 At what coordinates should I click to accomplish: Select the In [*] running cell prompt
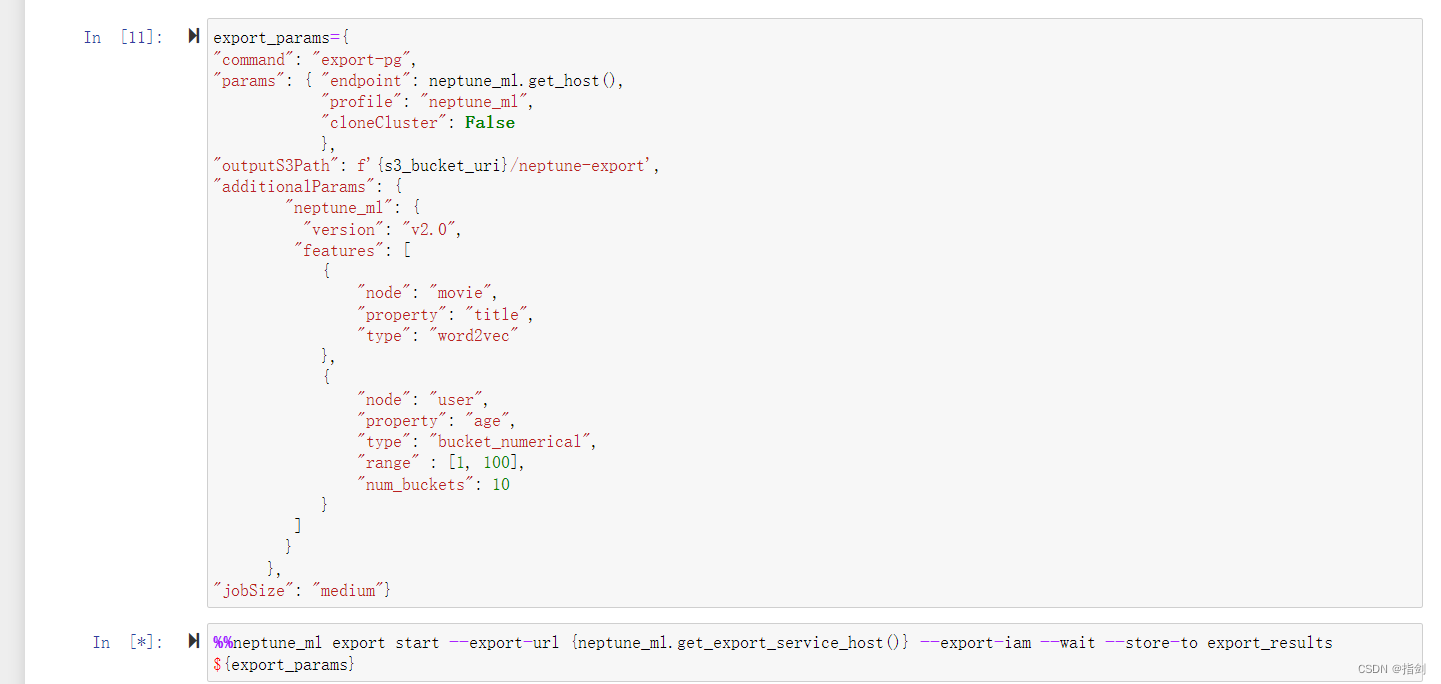click(128, 642)
